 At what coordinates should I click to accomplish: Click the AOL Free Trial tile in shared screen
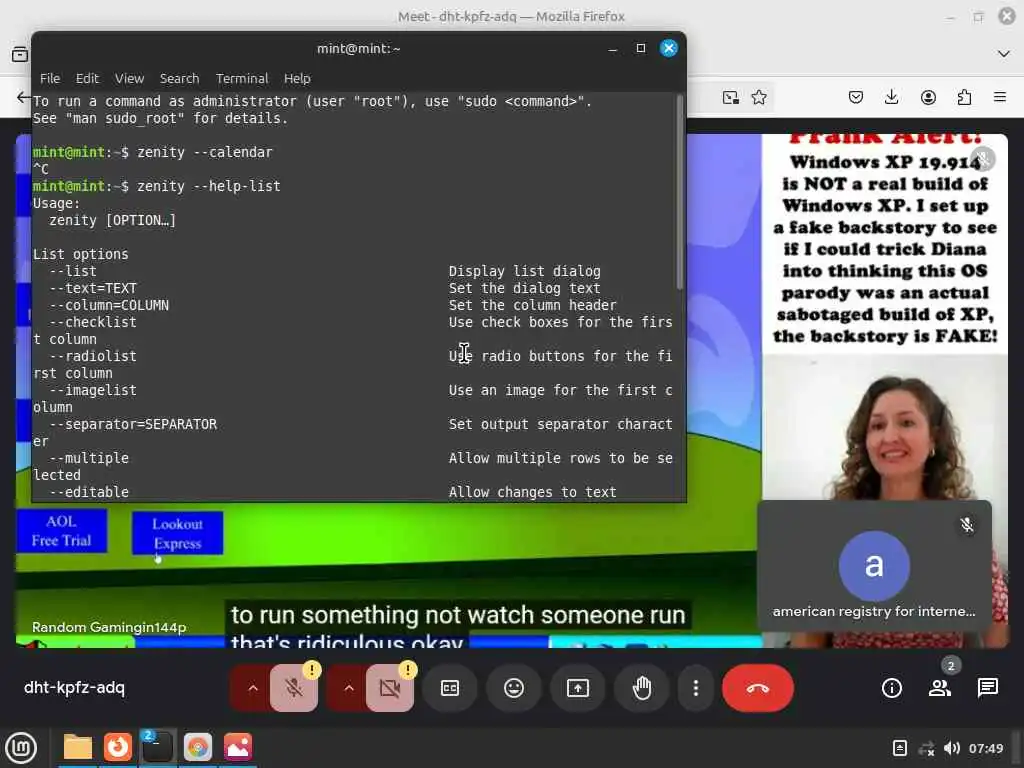tap(61, 531)
